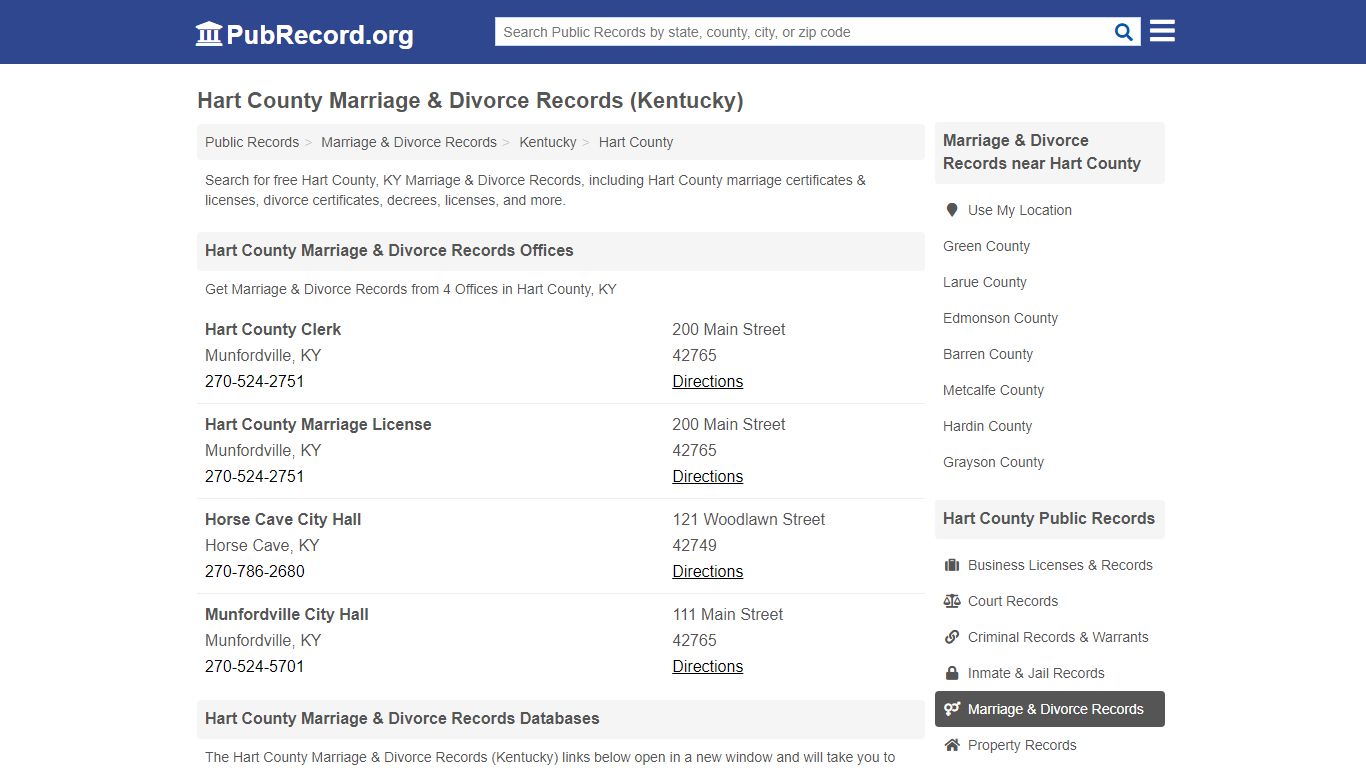Open Edmonson County records link
The height and width of the screenshot is (768, 1366).
[x=1000, y=318]
